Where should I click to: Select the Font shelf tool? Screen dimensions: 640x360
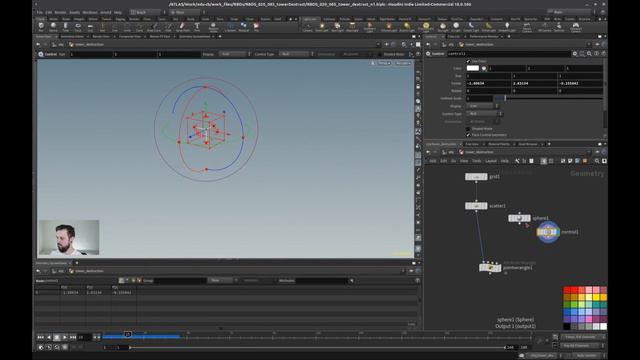coord(197,27)
